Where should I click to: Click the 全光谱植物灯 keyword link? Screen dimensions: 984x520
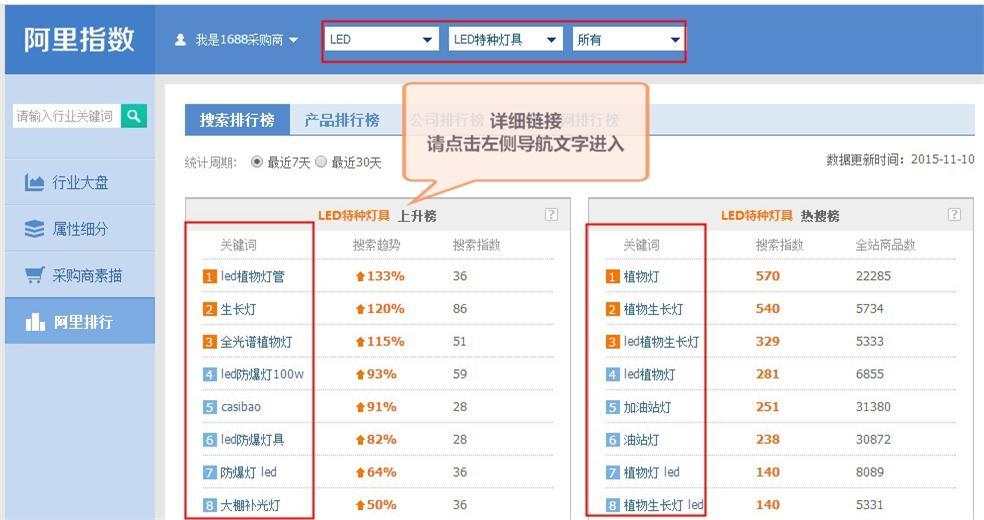click(x=256, y=342)
